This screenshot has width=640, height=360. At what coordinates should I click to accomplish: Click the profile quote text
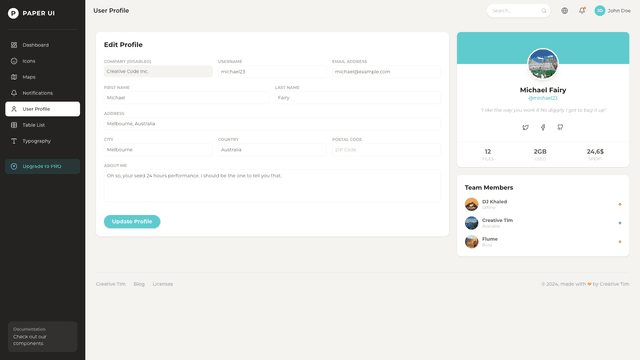pos(543,110)
